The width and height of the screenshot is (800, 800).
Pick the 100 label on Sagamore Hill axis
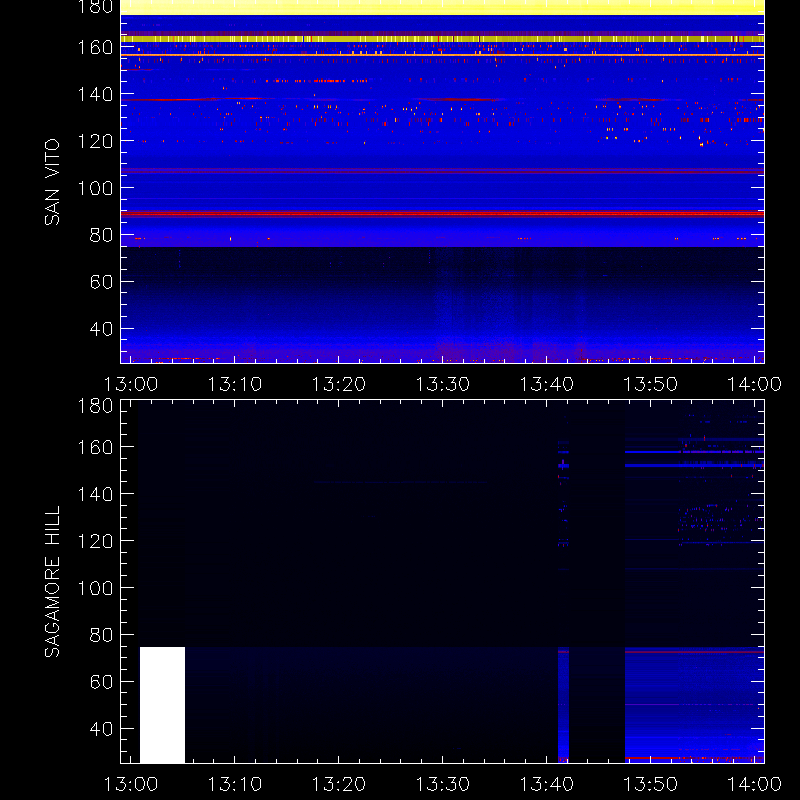pos(95,588)
